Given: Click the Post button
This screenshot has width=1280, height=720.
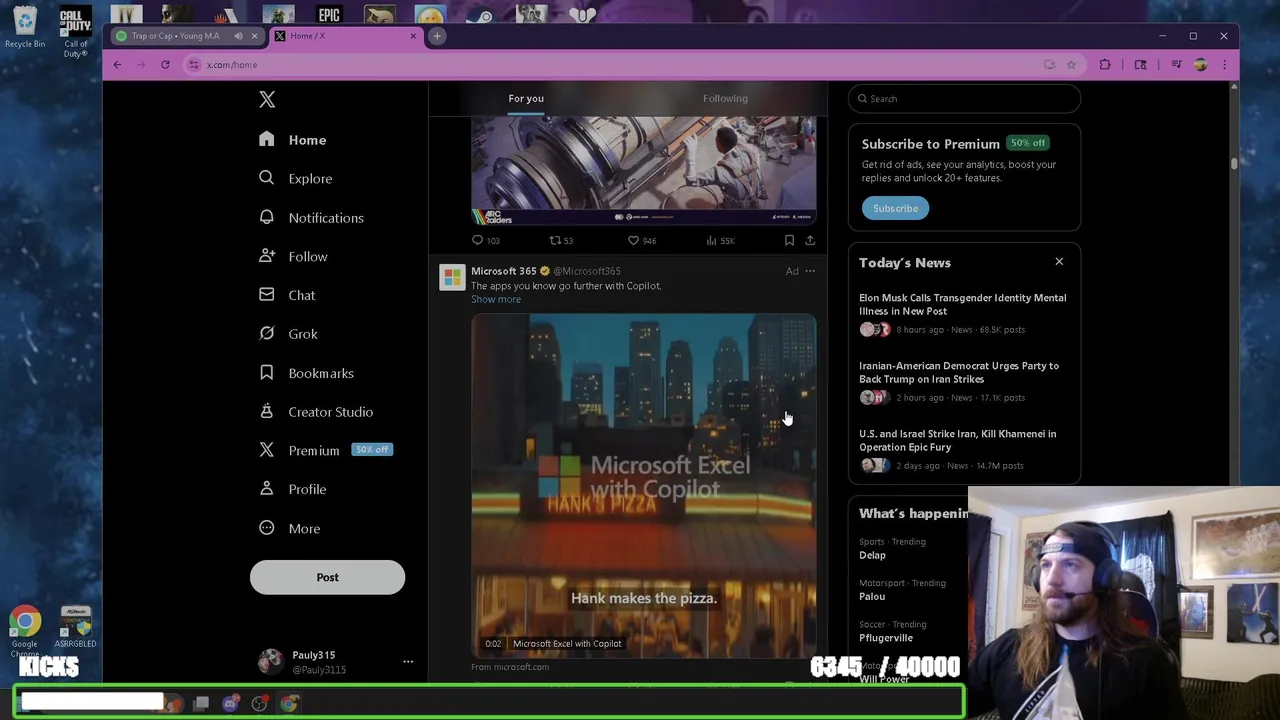Looking at the screenshot, I should pyautogui.click(x=327, y=577).
